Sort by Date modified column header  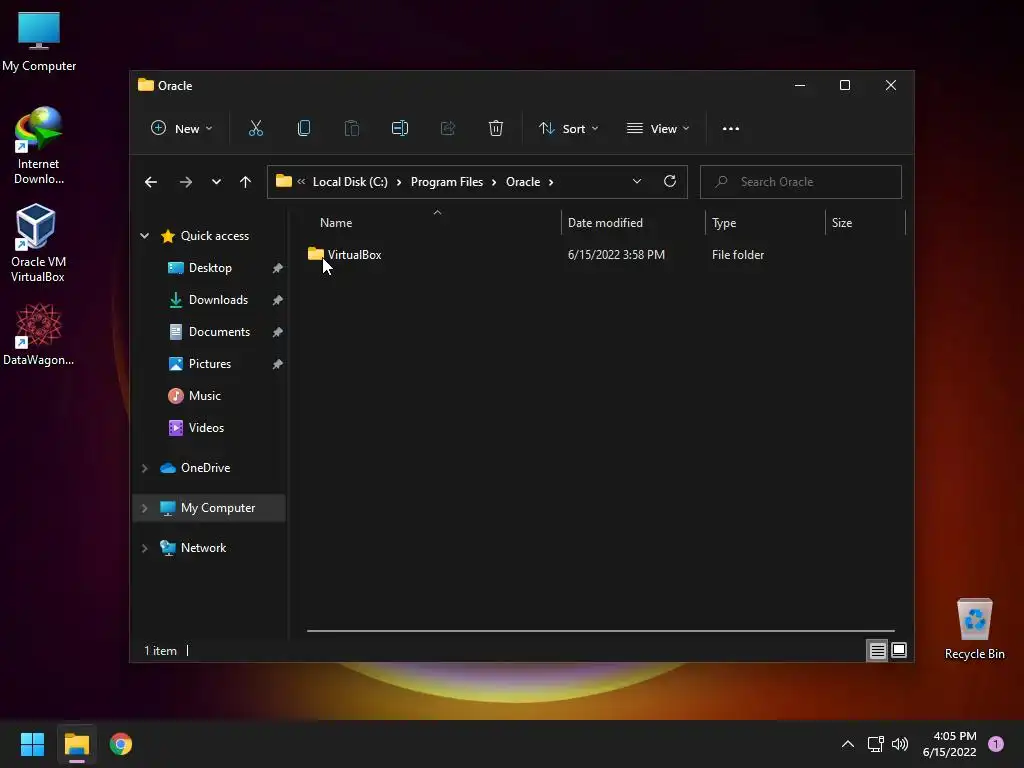pyautogui.click(x=605, y=223)
